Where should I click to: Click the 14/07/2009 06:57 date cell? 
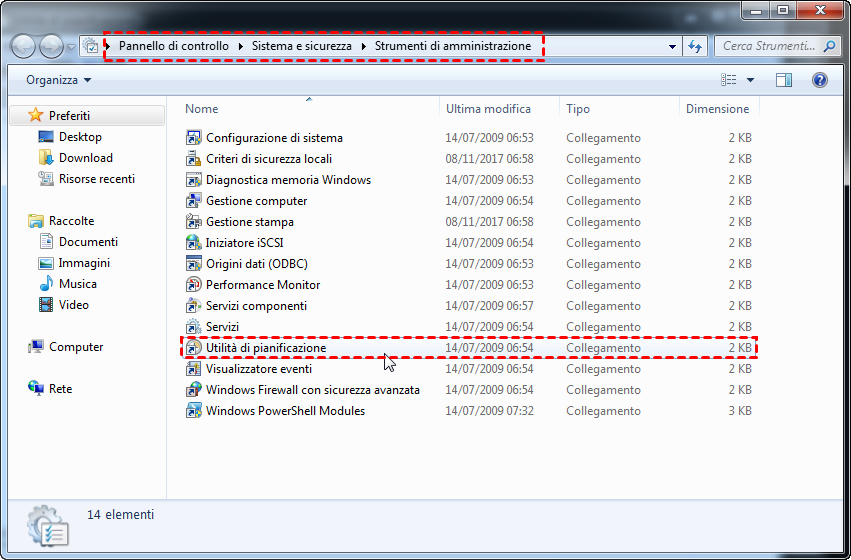pyautogui.click(x=490, y=306)
